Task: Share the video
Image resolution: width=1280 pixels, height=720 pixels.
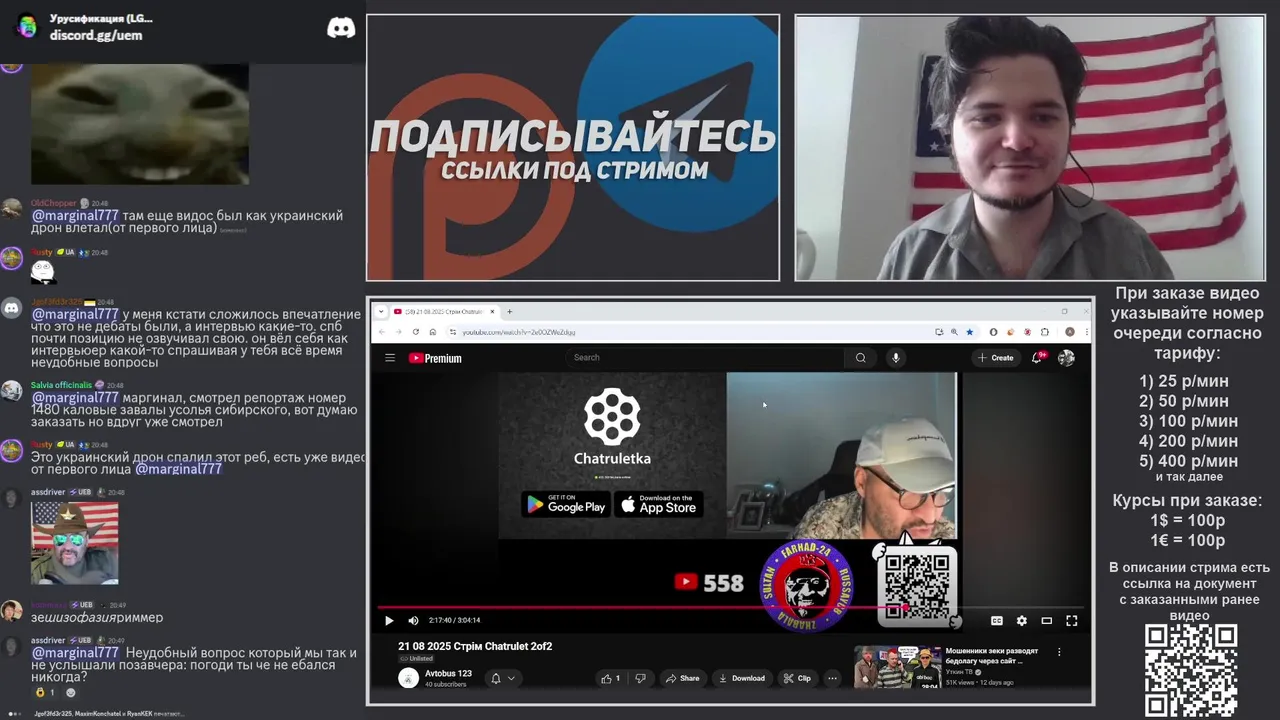Action: click(x=682, y=678)
